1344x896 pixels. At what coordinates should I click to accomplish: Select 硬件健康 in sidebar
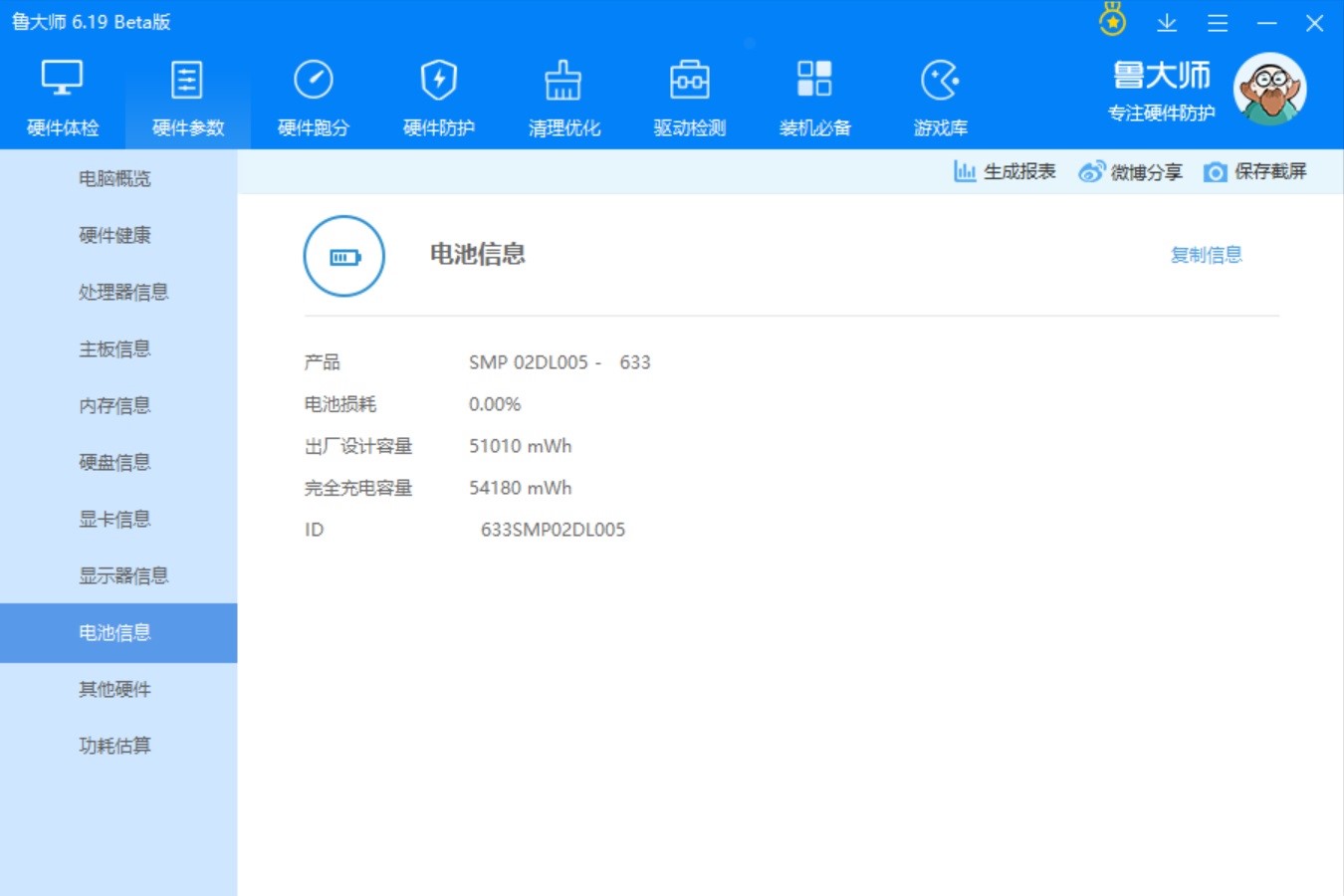[118, 235]
